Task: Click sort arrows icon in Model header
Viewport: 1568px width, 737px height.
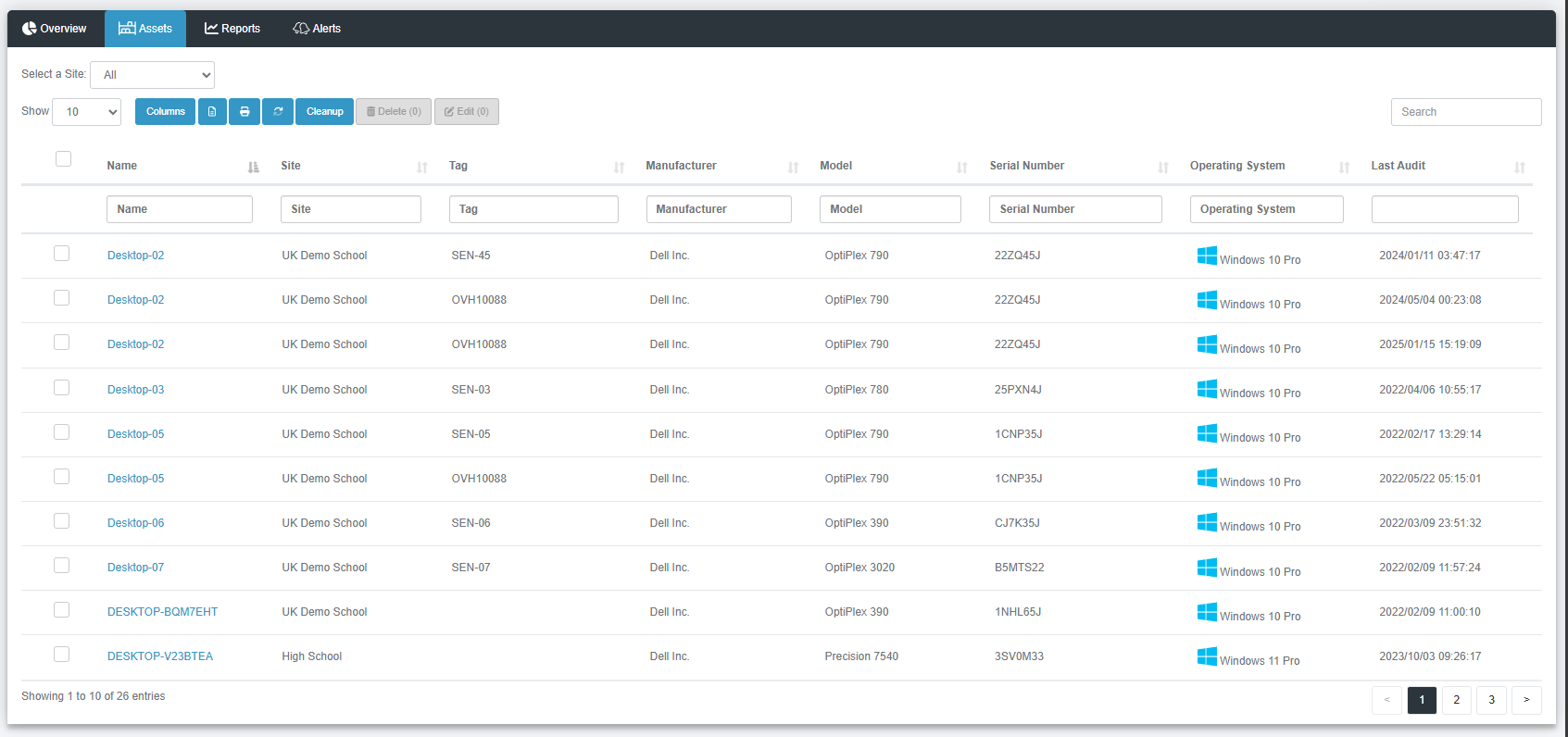Action: click(962, 168)
